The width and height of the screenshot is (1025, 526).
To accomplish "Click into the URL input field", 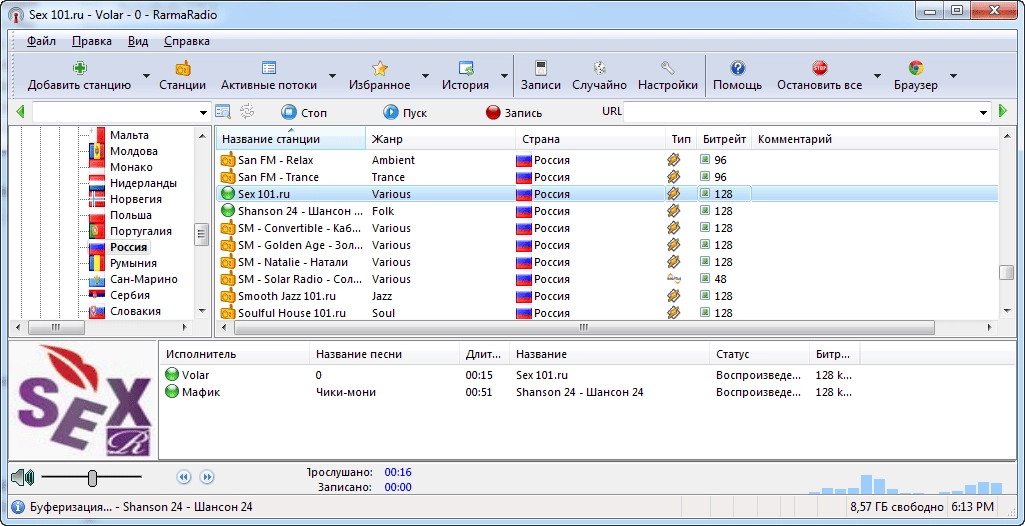I will pos(800,112).
